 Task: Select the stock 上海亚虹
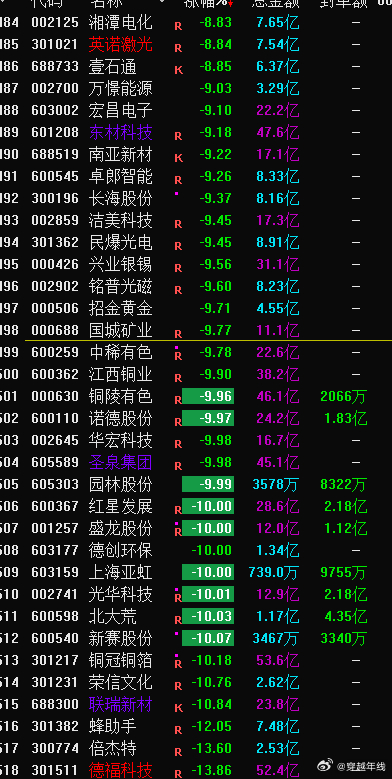121,572
